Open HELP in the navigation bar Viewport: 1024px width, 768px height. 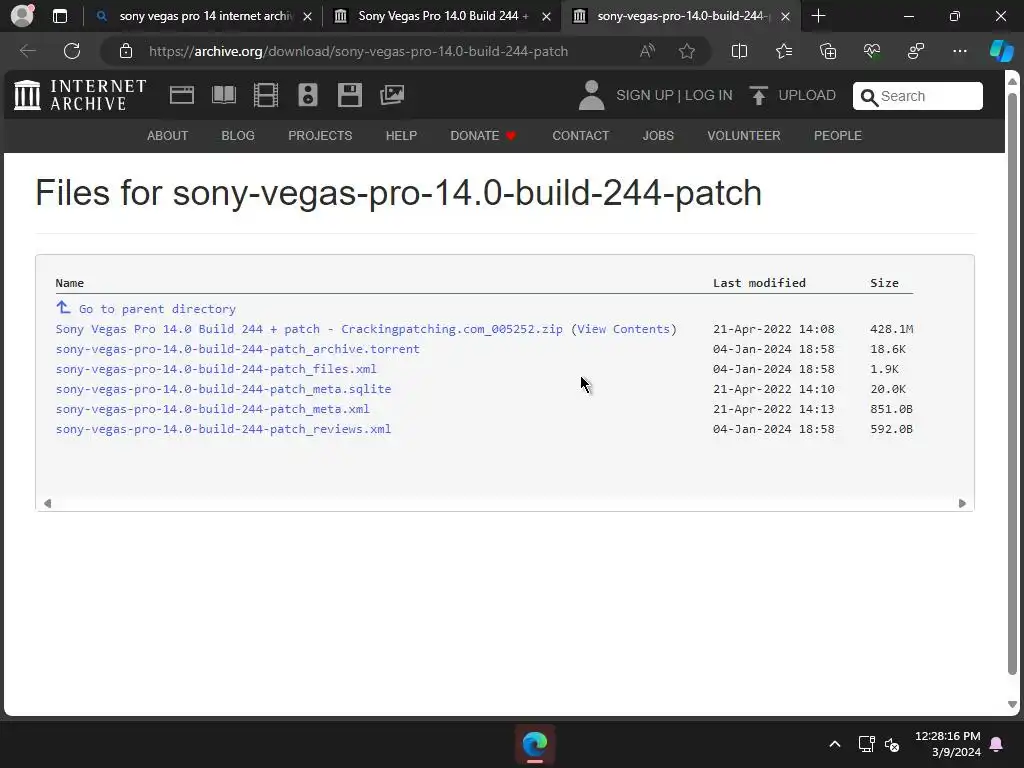tap(401, 135)
